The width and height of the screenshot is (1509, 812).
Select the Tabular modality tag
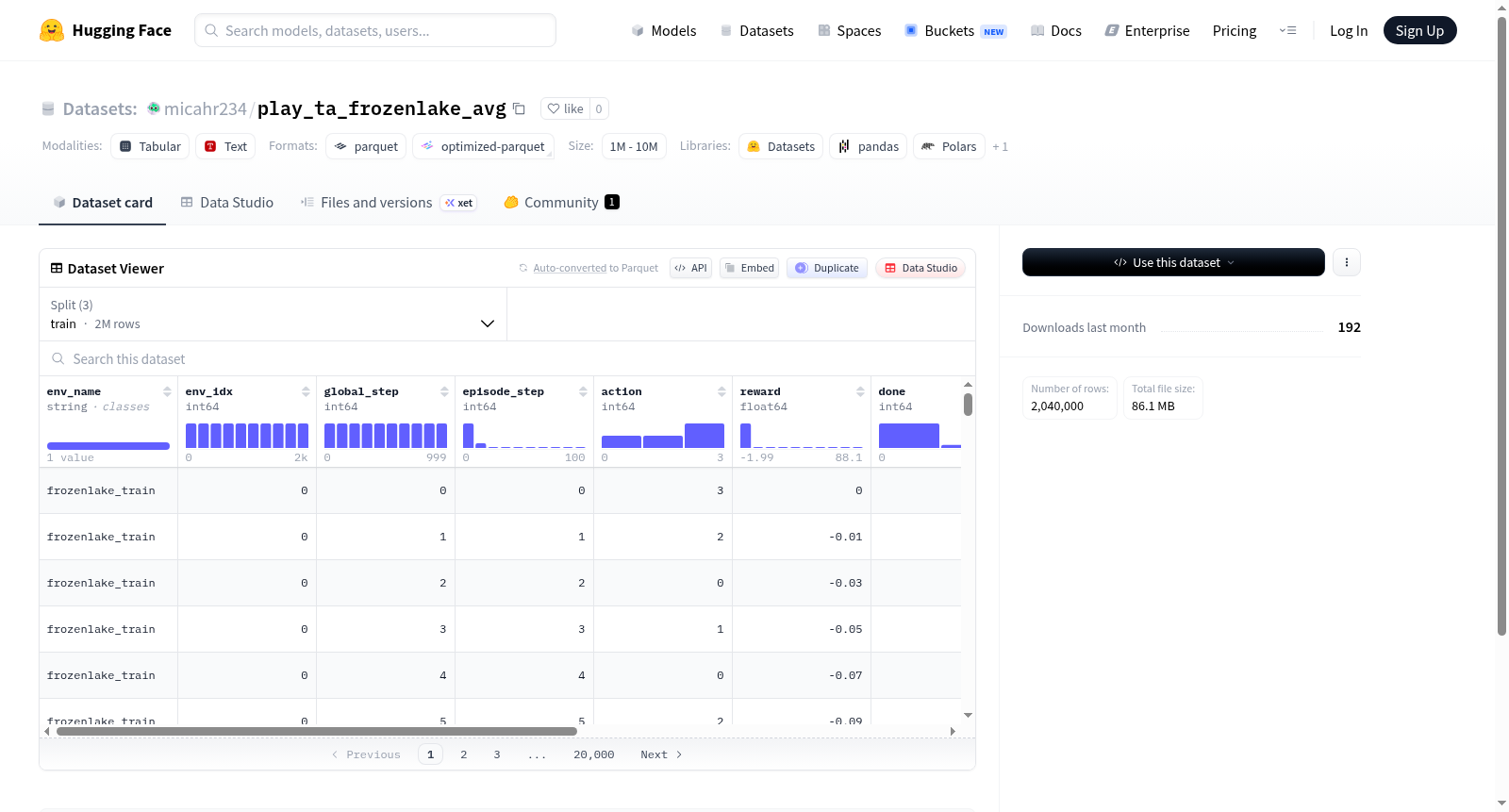150,146
